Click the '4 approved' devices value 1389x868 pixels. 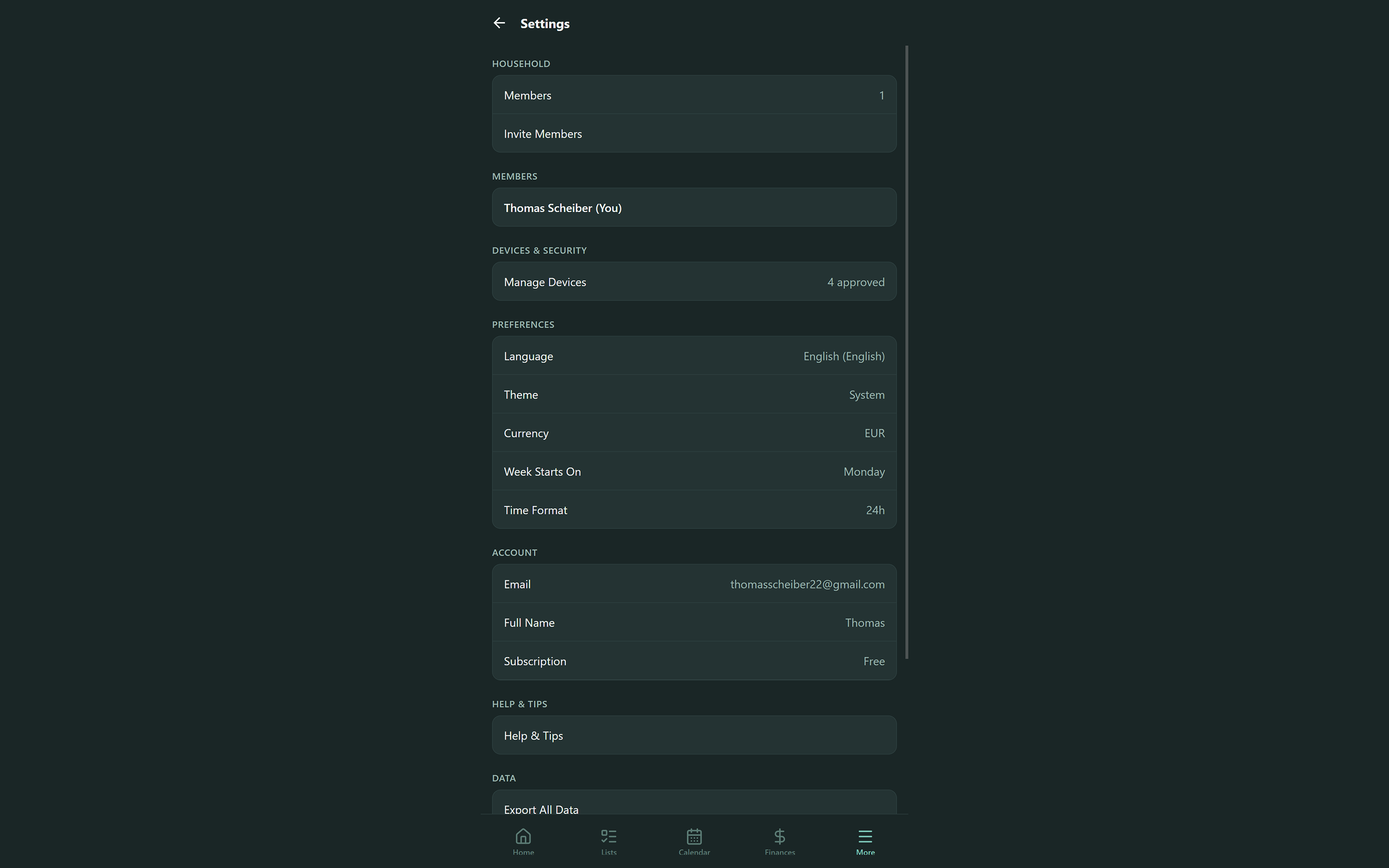coord(856,282)
